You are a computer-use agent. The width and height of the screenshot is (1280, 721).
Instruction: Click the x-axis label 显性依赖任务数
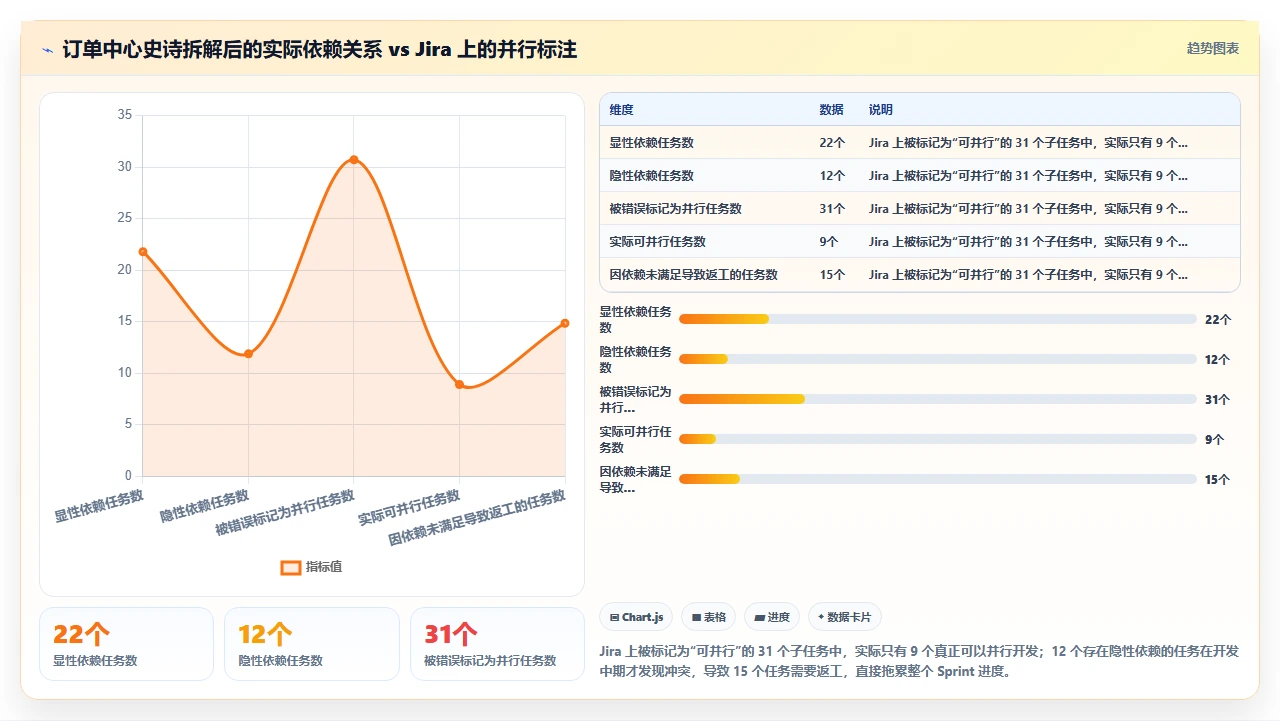coord(99,506)
